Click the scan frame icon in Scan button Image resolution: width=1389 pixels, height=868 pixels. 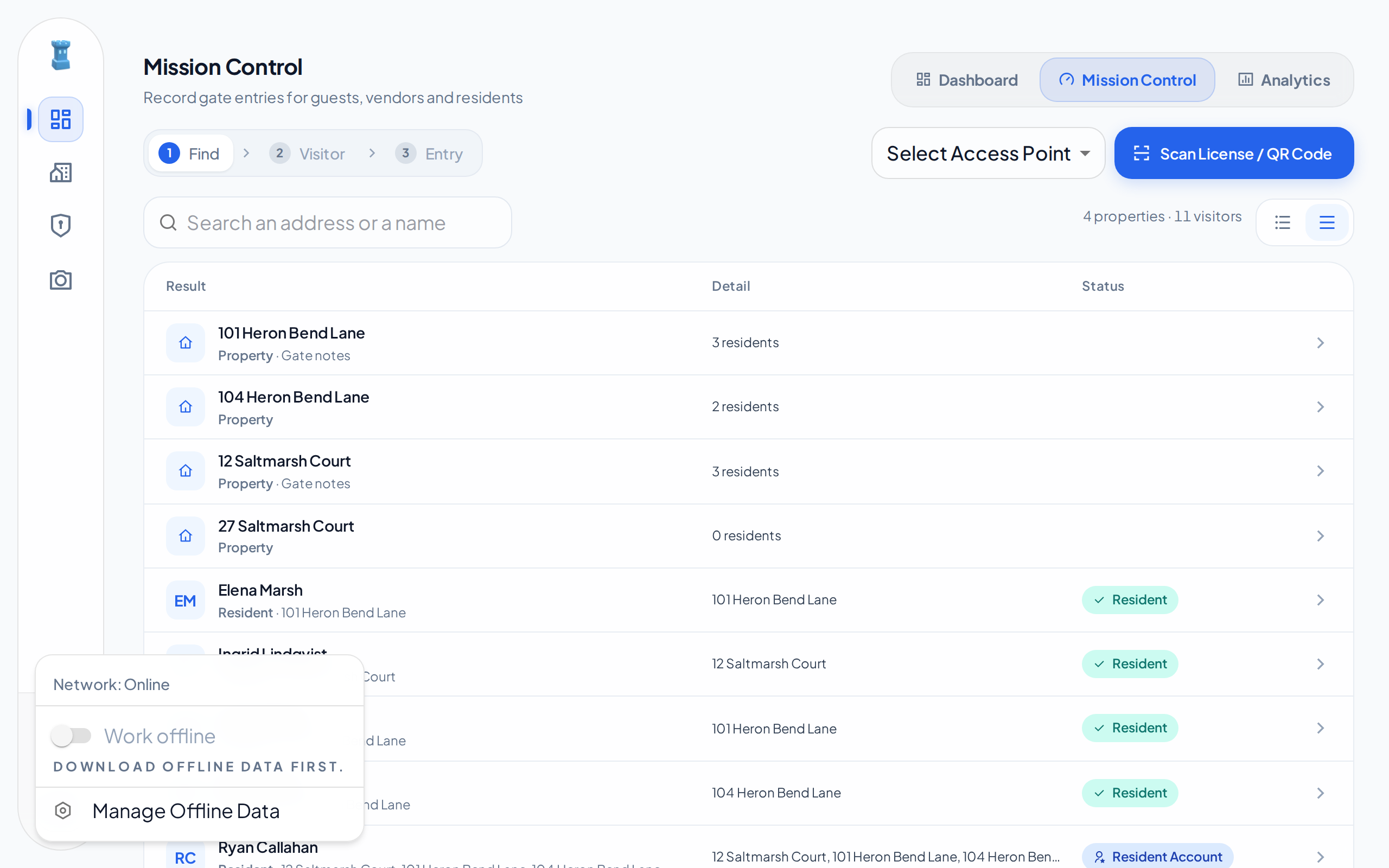[x=1142, y=154]
